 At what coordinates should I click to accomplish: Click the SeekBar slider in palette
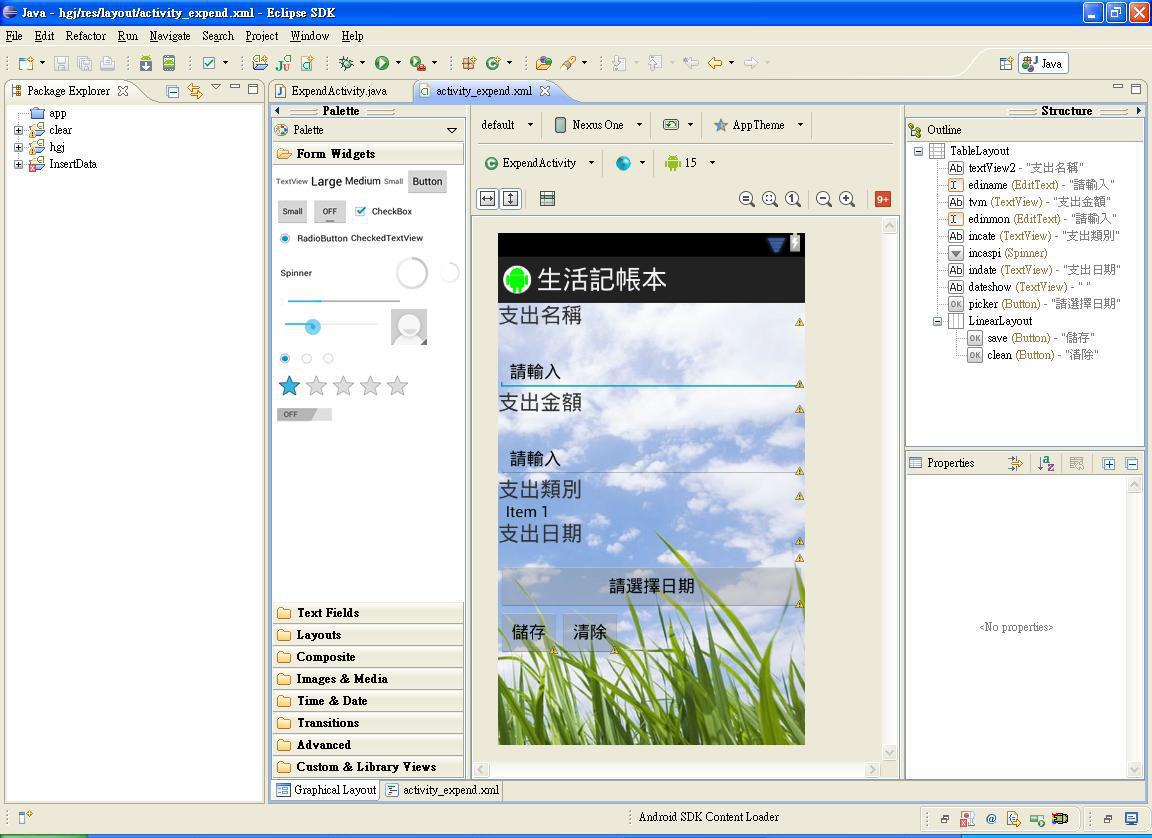tap(313, 326)
